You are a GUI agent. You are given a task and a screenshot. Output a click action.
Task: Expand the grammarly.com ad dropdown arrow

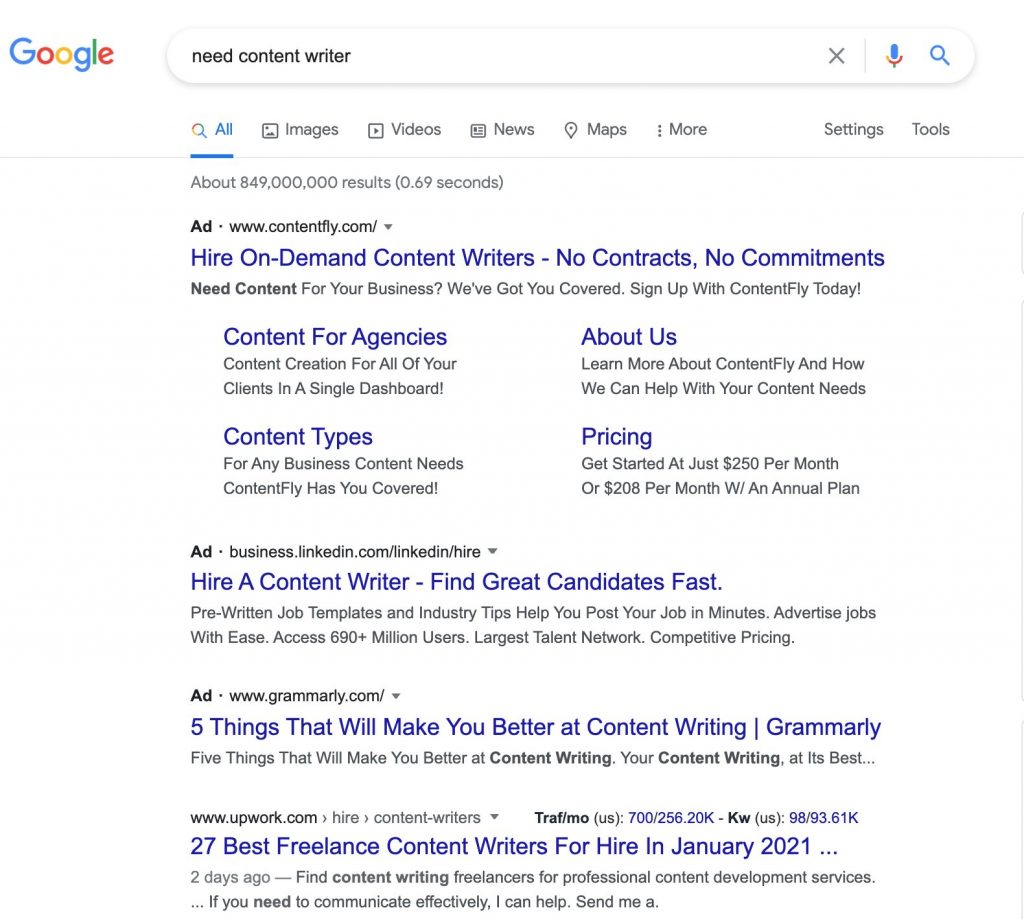396,695
